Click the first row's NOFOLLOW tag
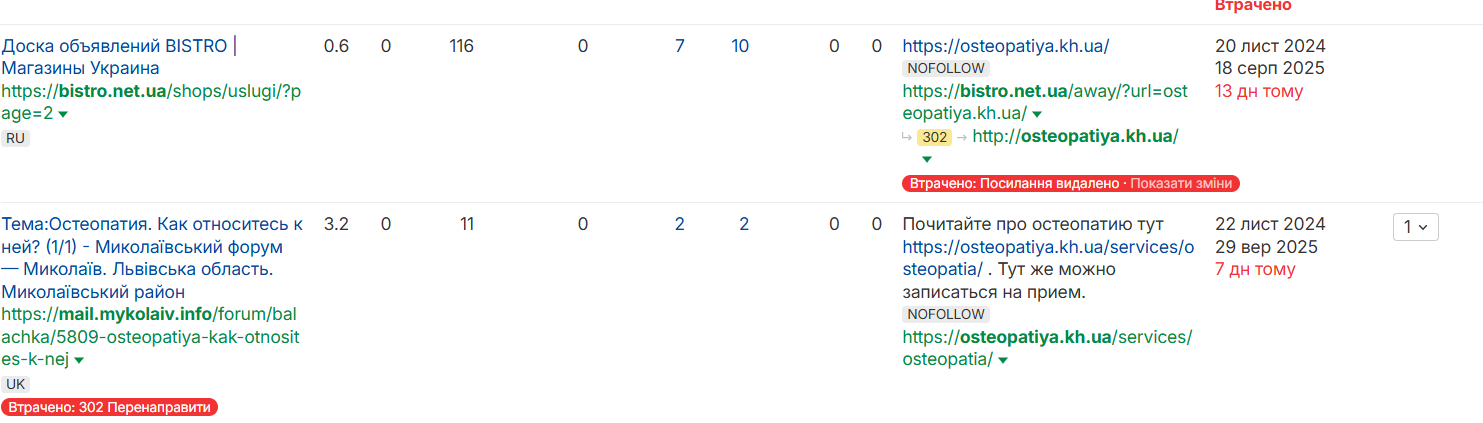The width and height of the screenshot is (1483, 423). pos(945,68)
